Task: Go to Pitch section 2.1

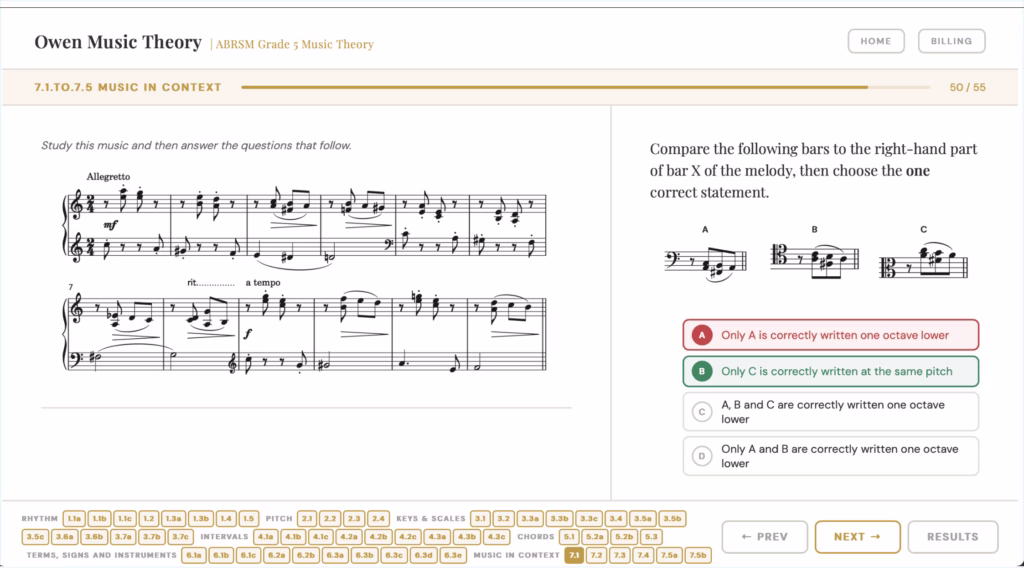Action: pyautogui.click(x=307, y=518)
